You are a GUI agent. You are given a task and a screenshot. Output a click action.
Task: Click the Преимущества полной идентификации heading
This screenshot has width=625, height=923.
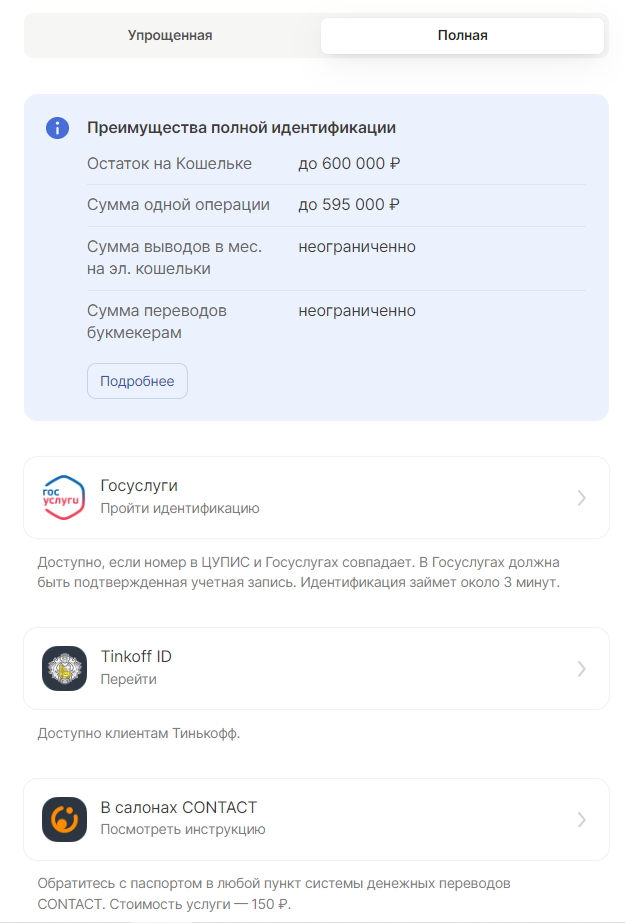241,128
